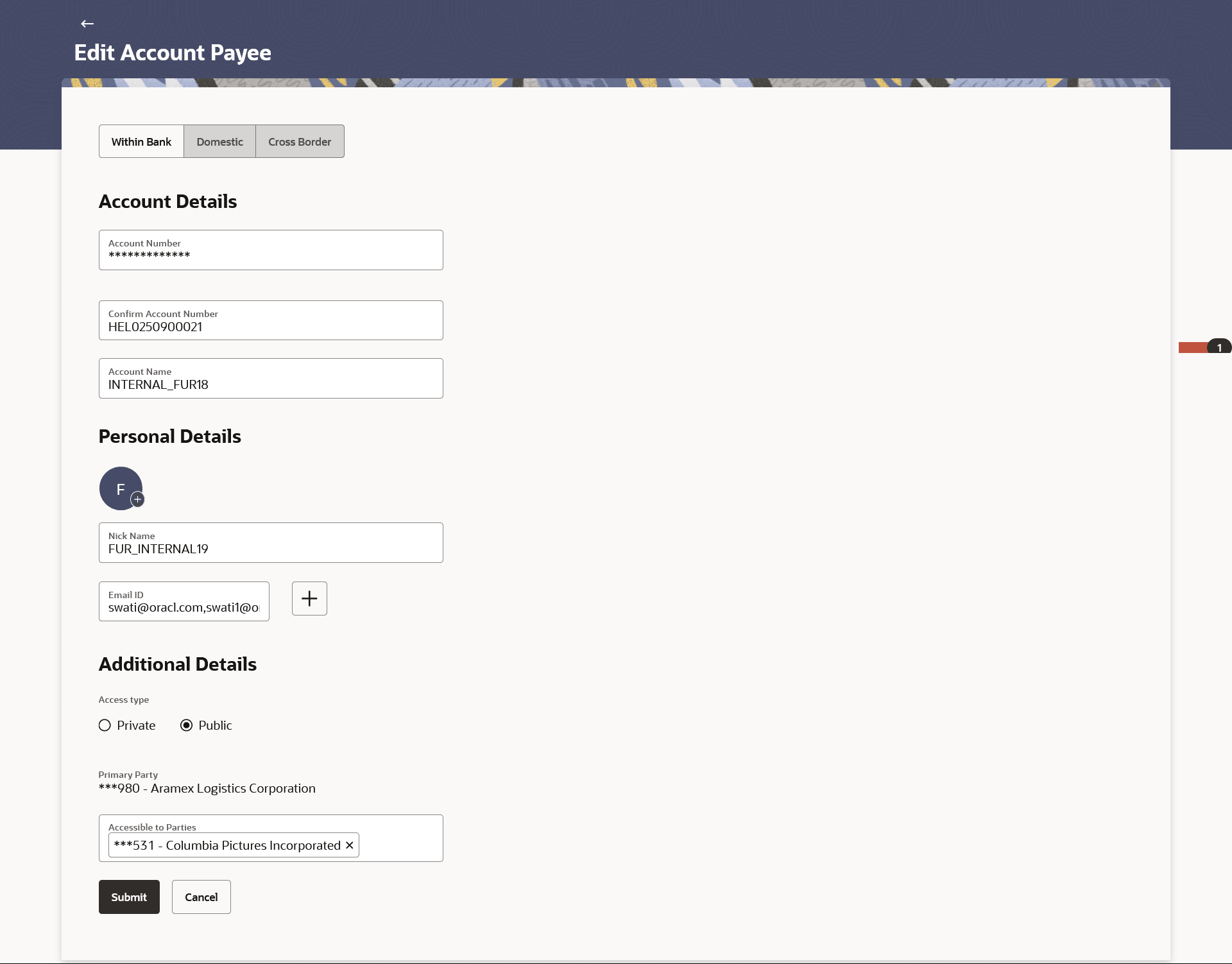Click the Cancel button
This screenshot has height=964, width=1232.
pos(201,897)
